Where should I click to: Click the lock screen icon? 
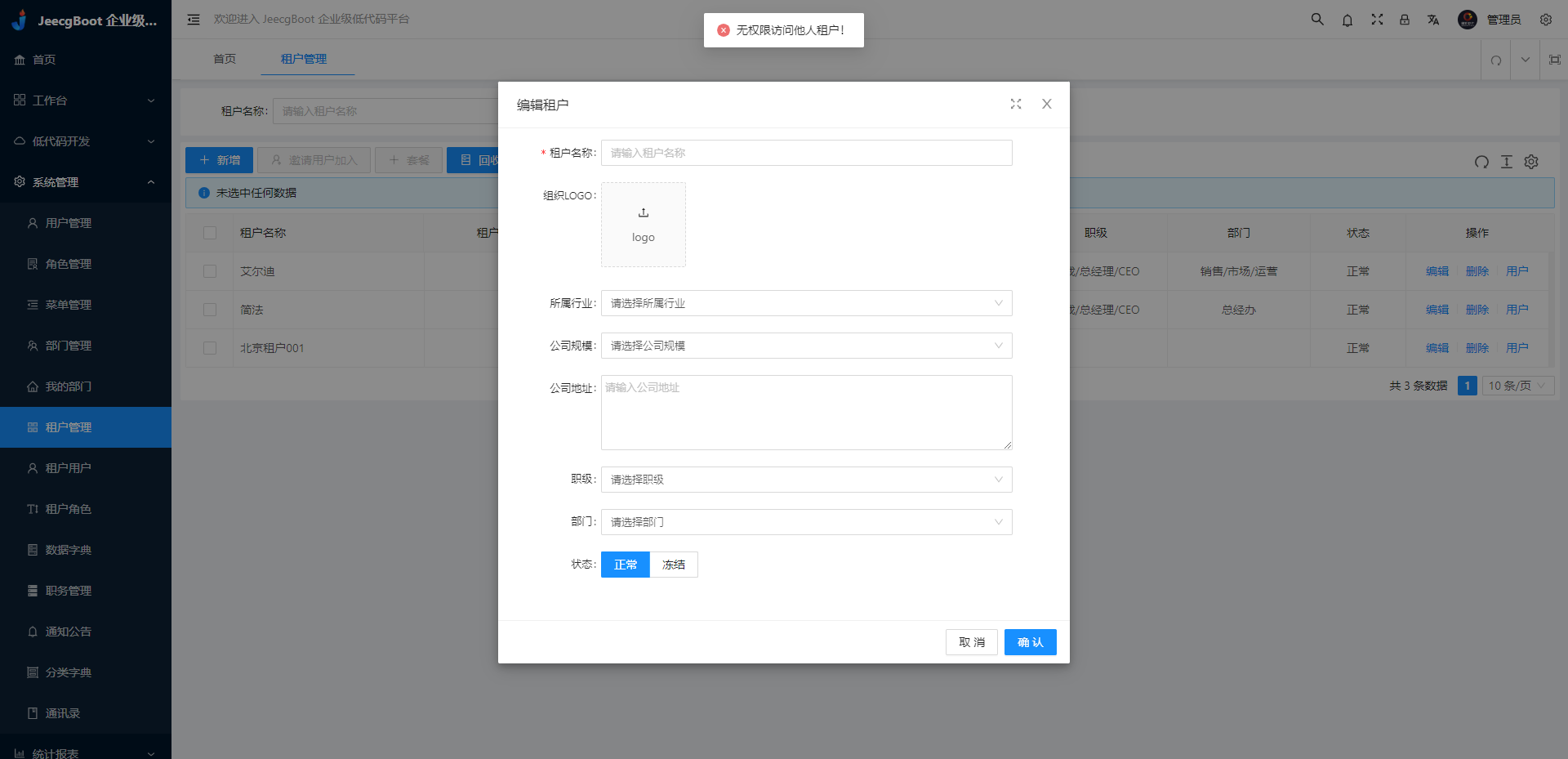1405,20
